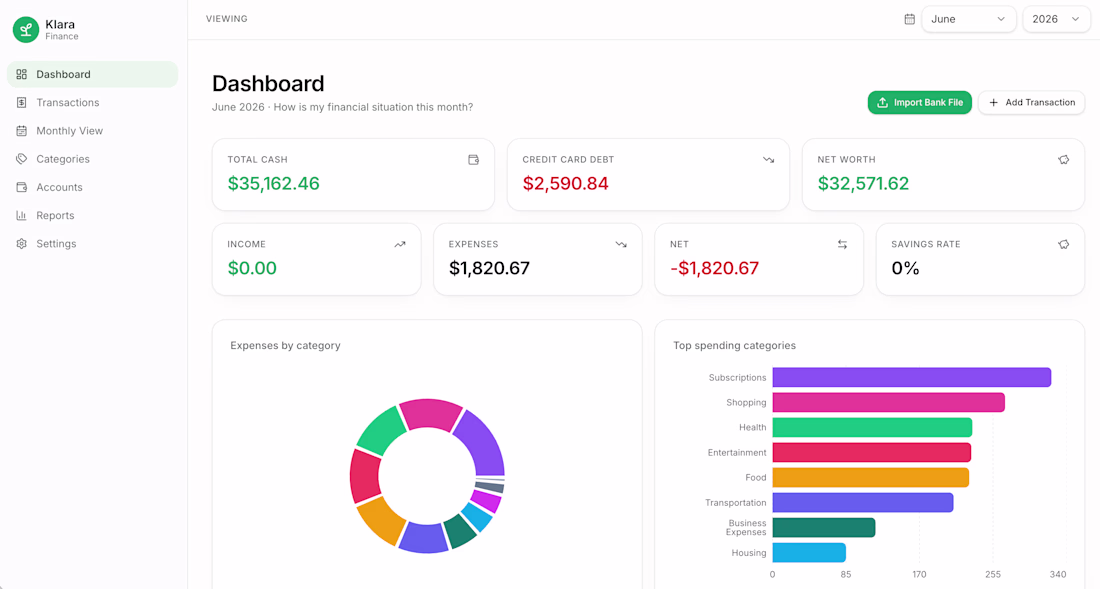Click the Settings gear icon
The height and width of the screenshot is (589, 1100).
tap(22, 244)
